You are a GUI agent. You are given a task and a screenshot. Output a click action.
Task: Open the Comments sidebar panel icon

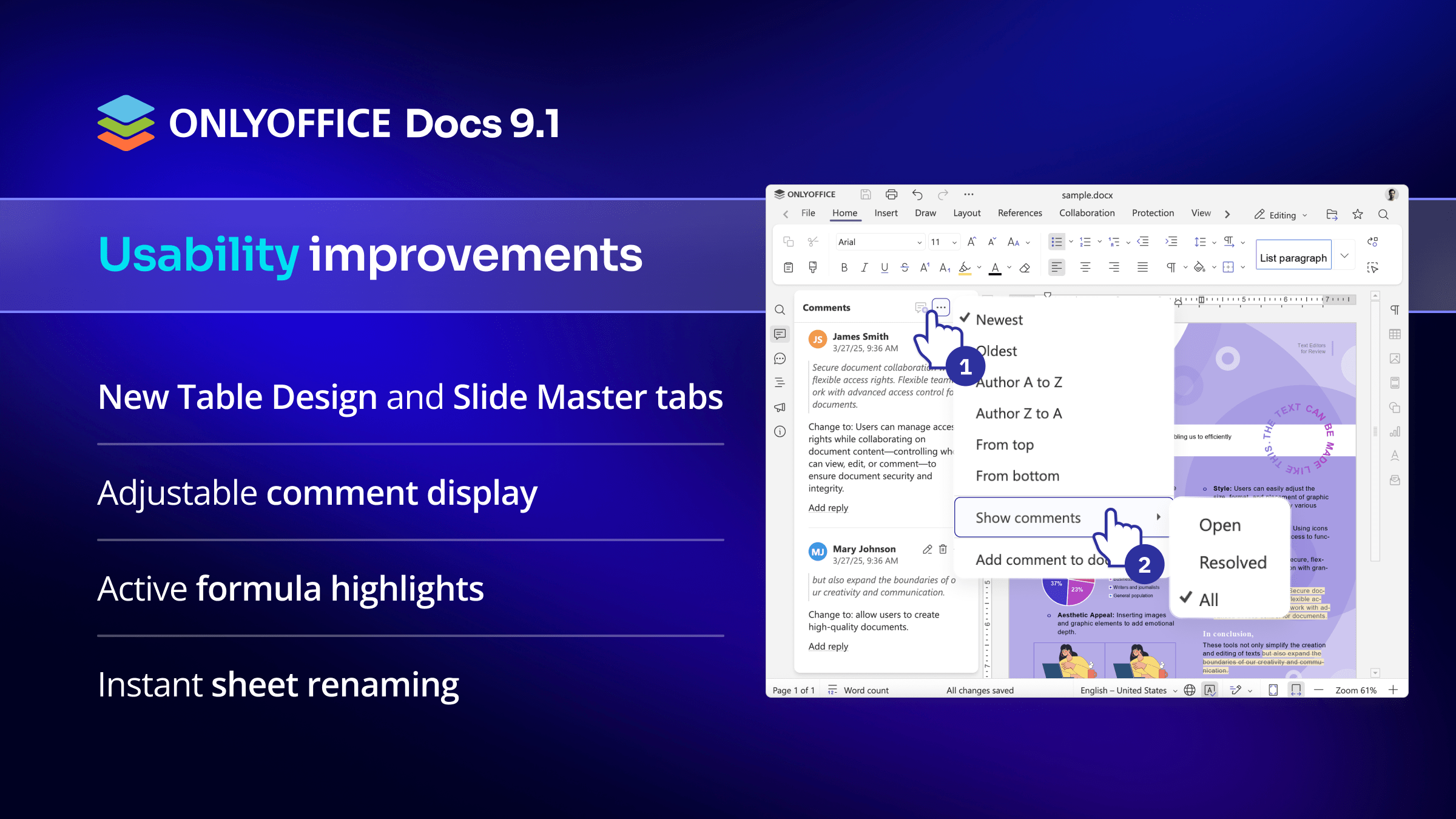780,334
